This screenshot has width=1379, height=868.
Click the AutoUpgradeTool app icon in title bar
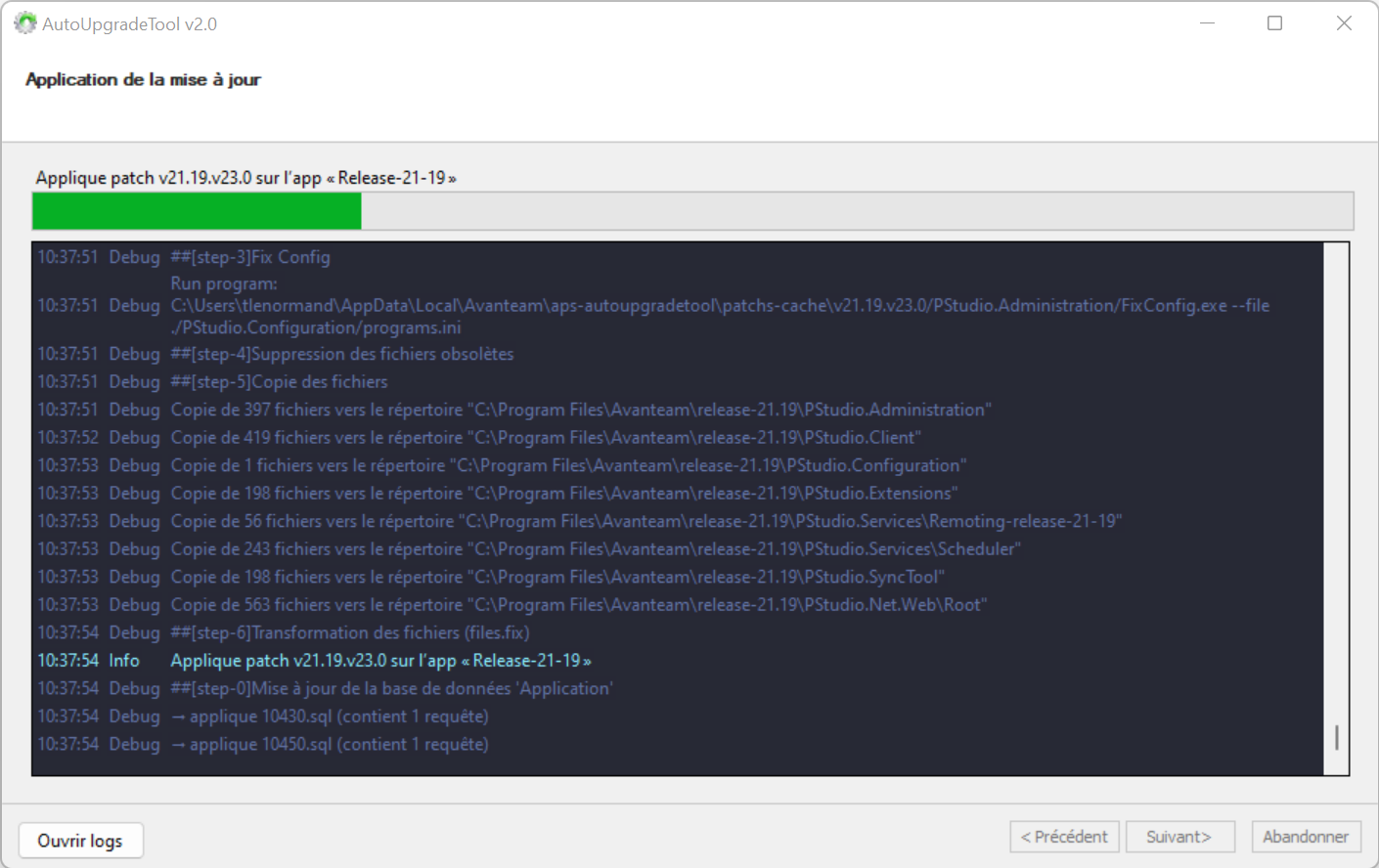pyautogui.click(x=25, y=23)
